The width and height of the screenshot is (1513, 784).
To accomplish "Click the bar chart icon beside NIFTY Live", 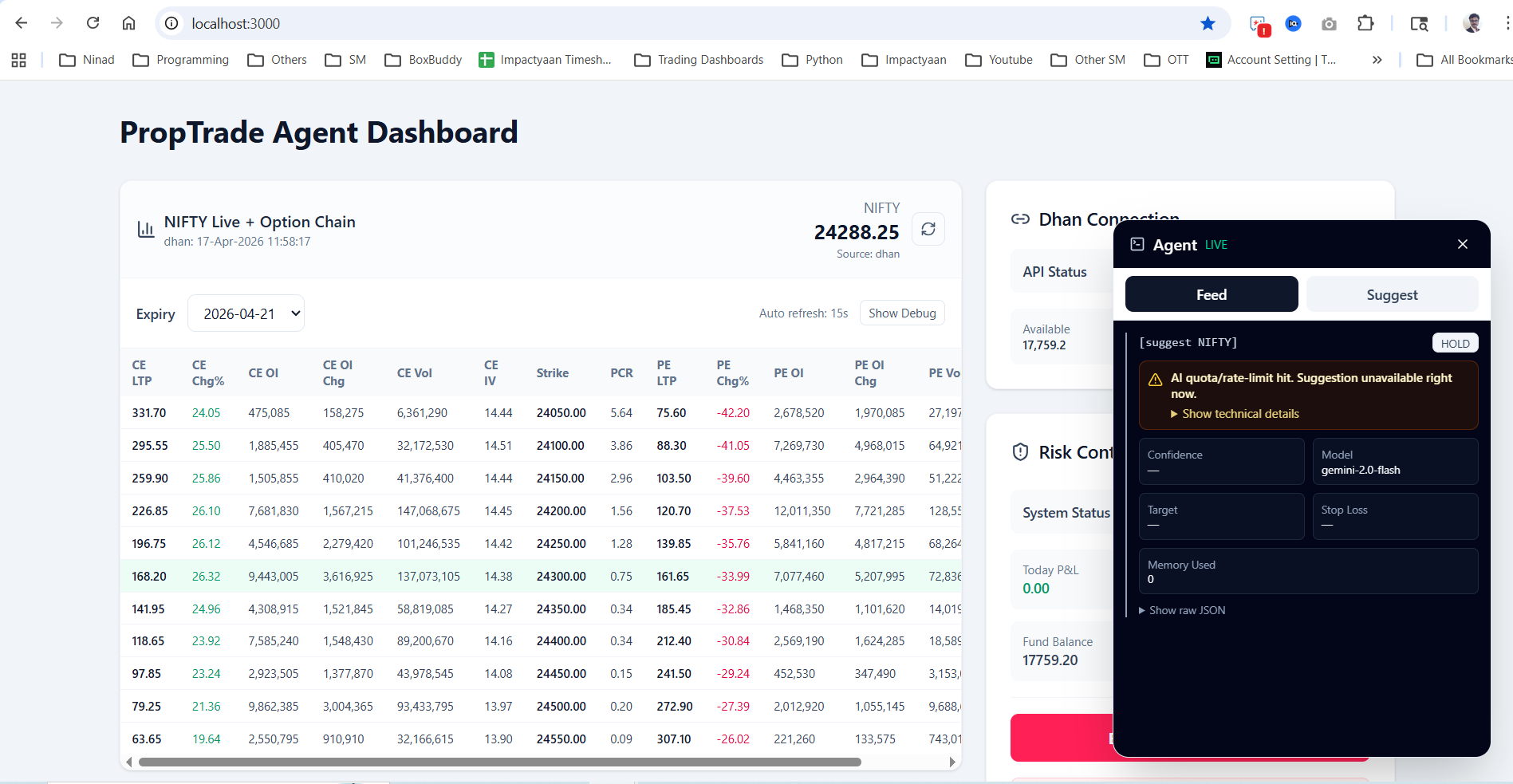I will point(145,229).
